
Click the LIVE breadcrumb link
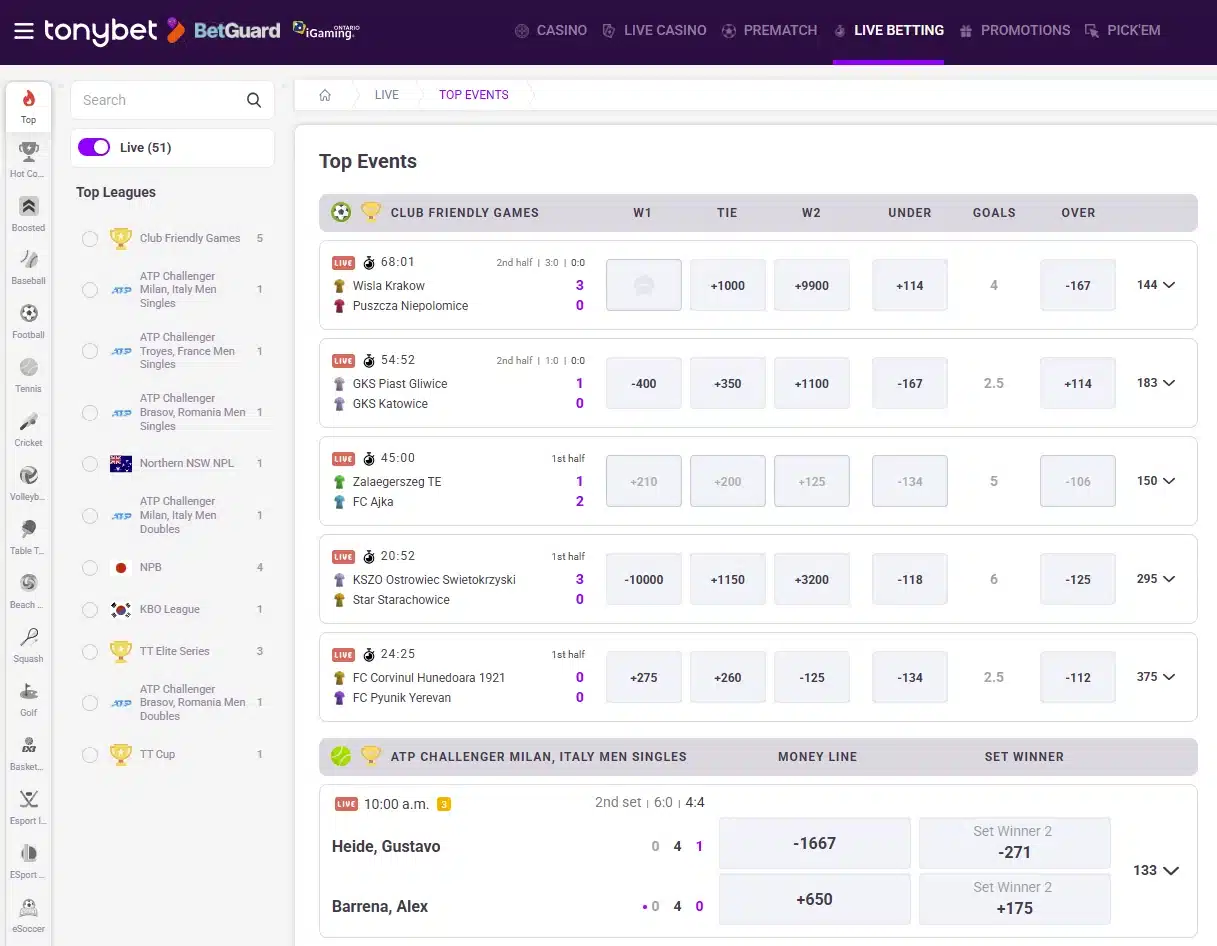click(x=387, y=95)
